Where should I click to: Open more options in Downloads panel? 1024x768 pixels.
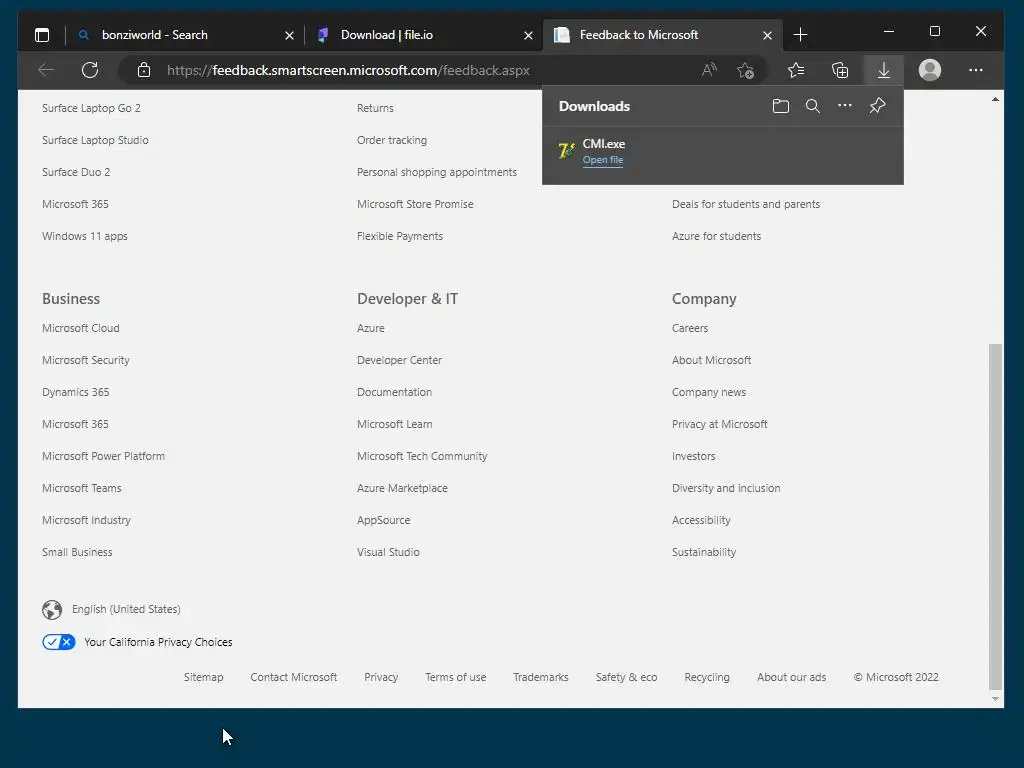pos(844,105)
